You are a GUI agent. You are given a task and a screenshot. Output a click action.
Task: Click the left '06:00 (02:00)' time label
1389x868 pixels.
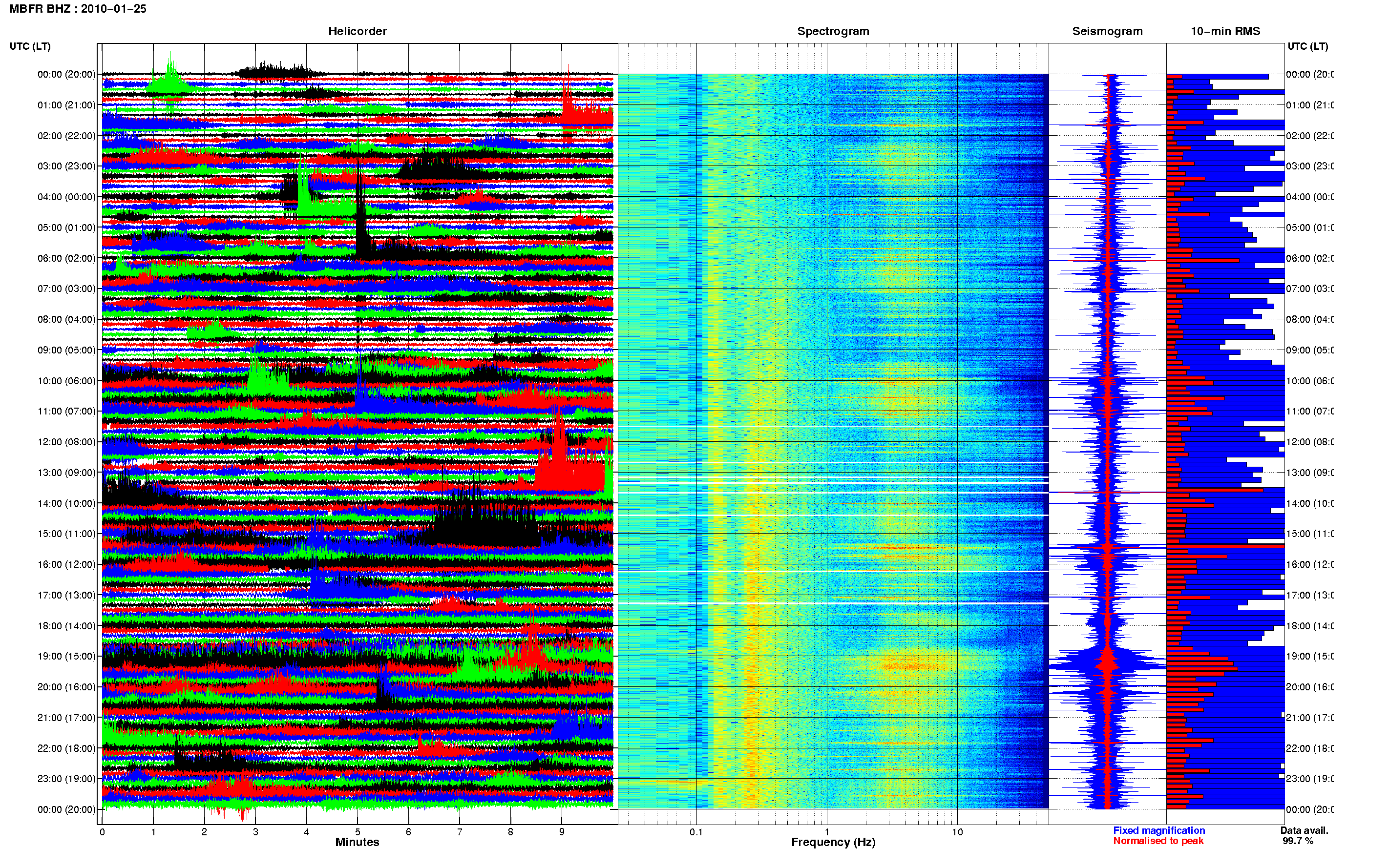click(x=66, y=258)
